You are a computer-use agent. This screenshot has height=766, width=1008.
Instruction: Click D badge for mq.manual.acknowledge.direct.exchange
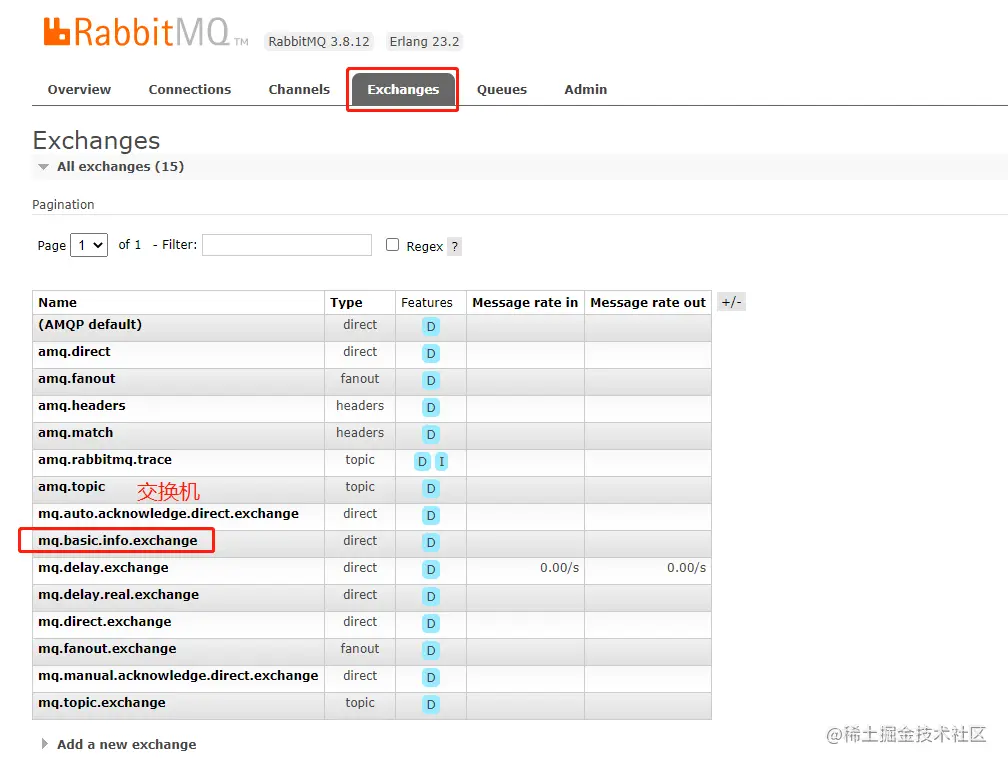click(431, 677)
